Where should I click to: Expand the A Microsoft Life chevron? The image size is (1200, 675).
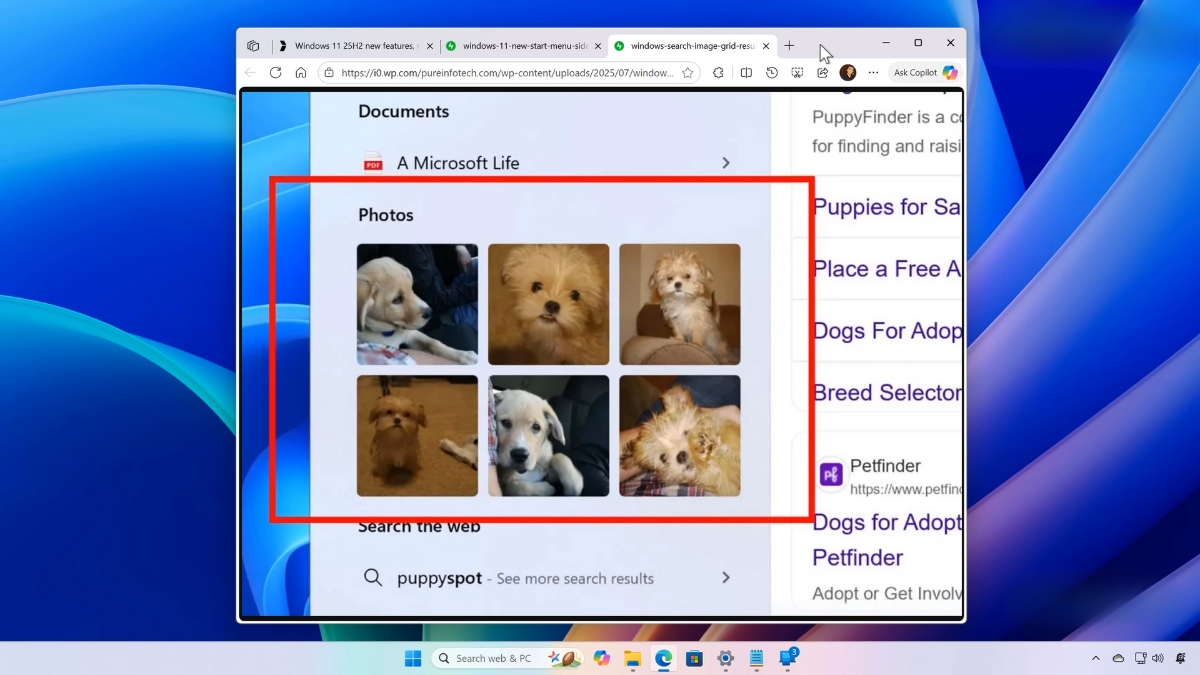point(726,163)
